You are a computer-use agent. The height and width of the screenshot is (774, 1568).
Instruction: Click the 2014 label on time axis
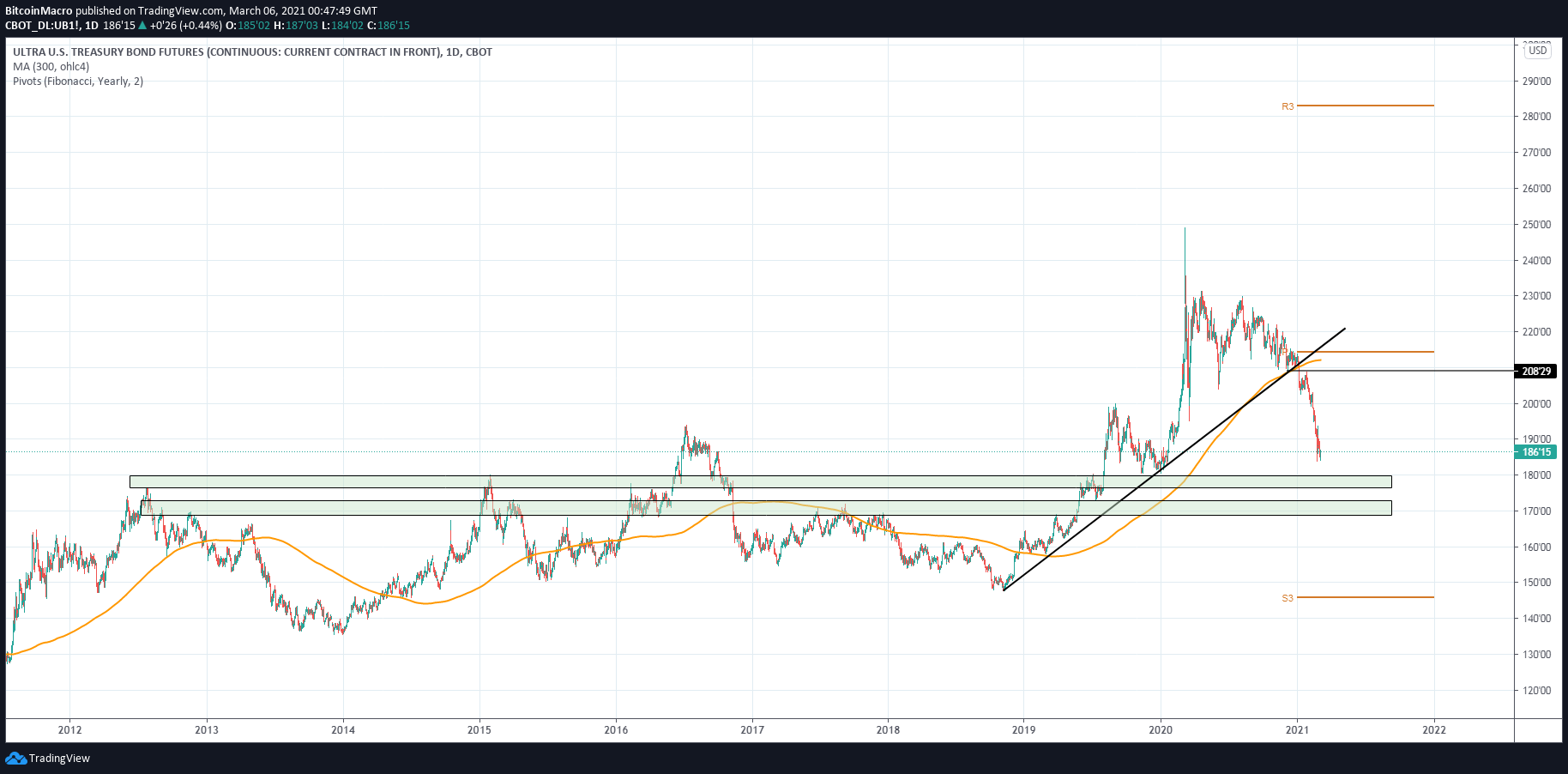point(343,730)
